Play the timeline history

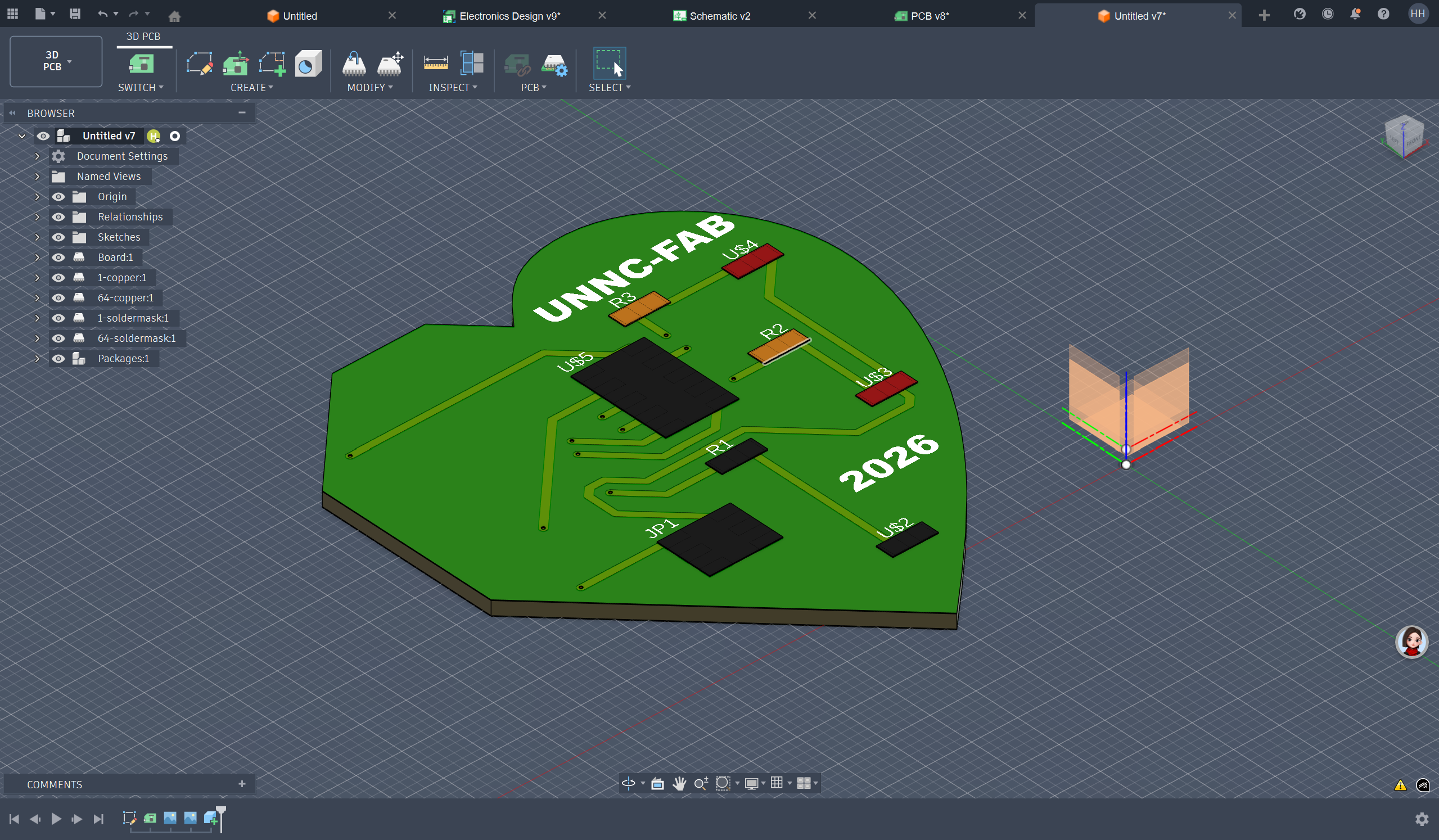coord(56,819)
